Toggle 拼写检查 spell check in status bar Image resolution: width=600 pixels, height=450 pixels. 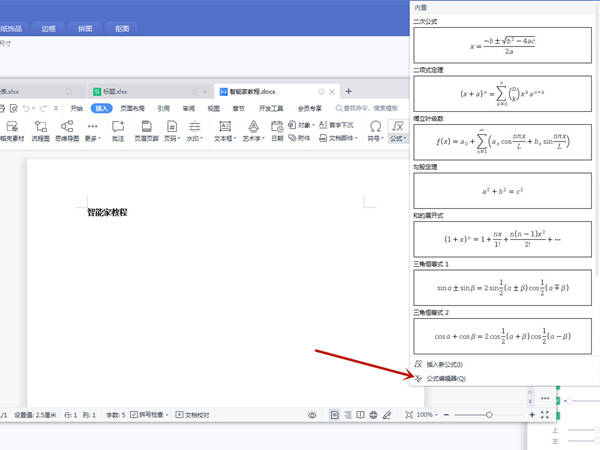click(149, 415)
